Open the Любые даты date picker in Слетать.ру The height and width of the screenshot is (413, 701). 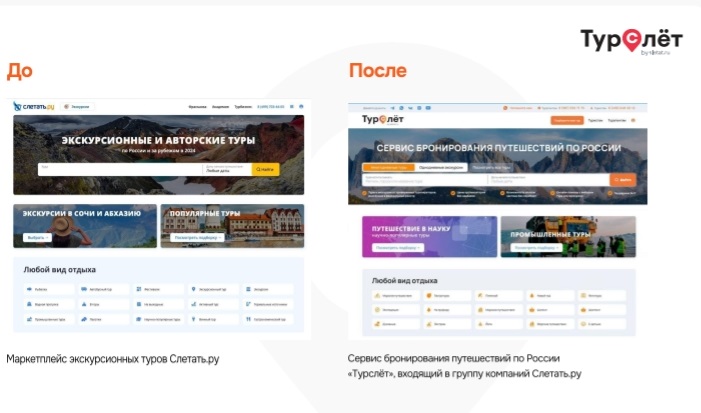227,169
